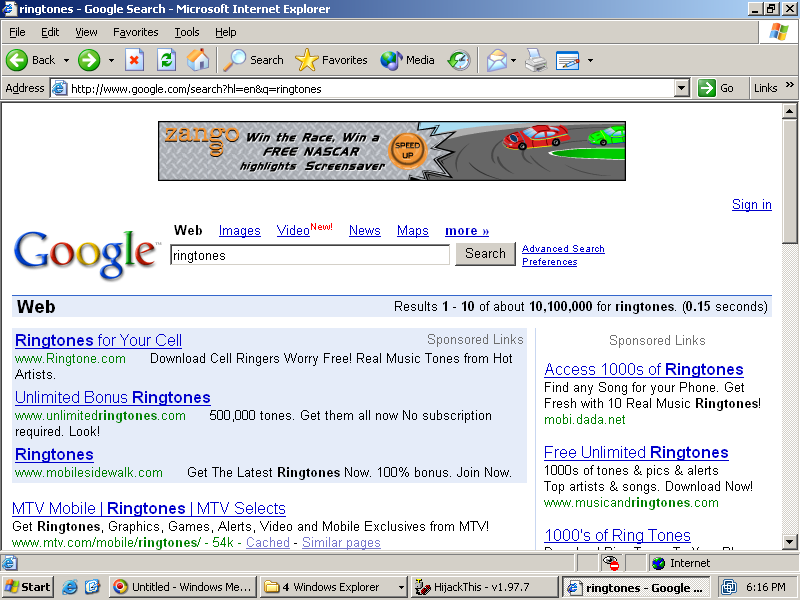This screenshot has width=800, height=600.
Task: Open 1000's of Ring Tones ad
Action: click(x=617, y=535)
